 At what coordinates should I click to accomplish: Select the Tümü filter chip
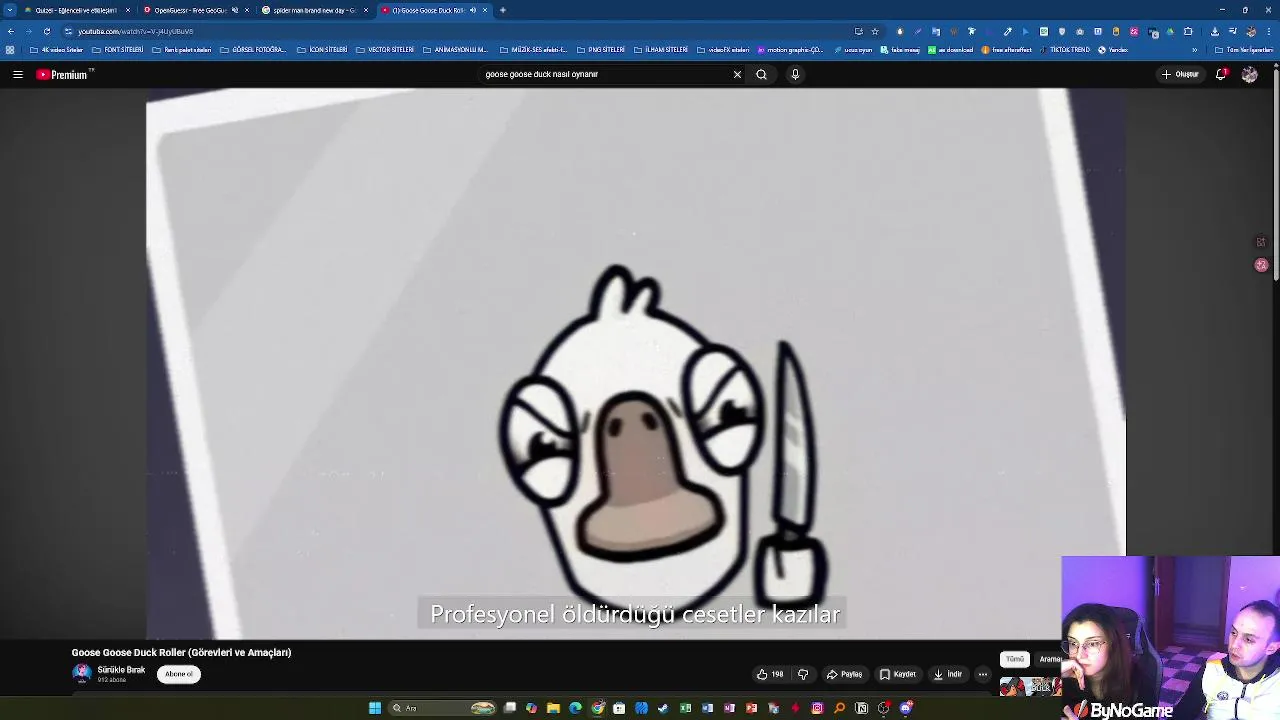click(x=1015, y=659)
